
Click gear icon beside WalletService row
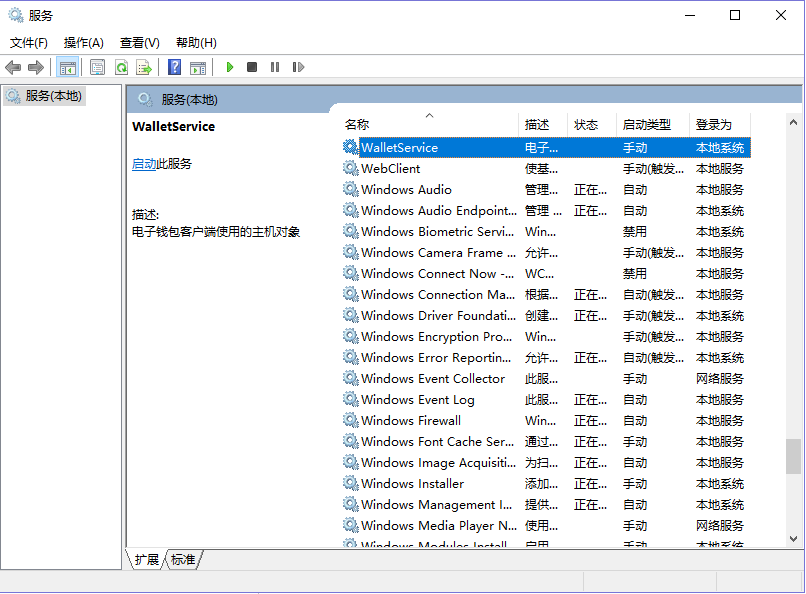[351, 147]
